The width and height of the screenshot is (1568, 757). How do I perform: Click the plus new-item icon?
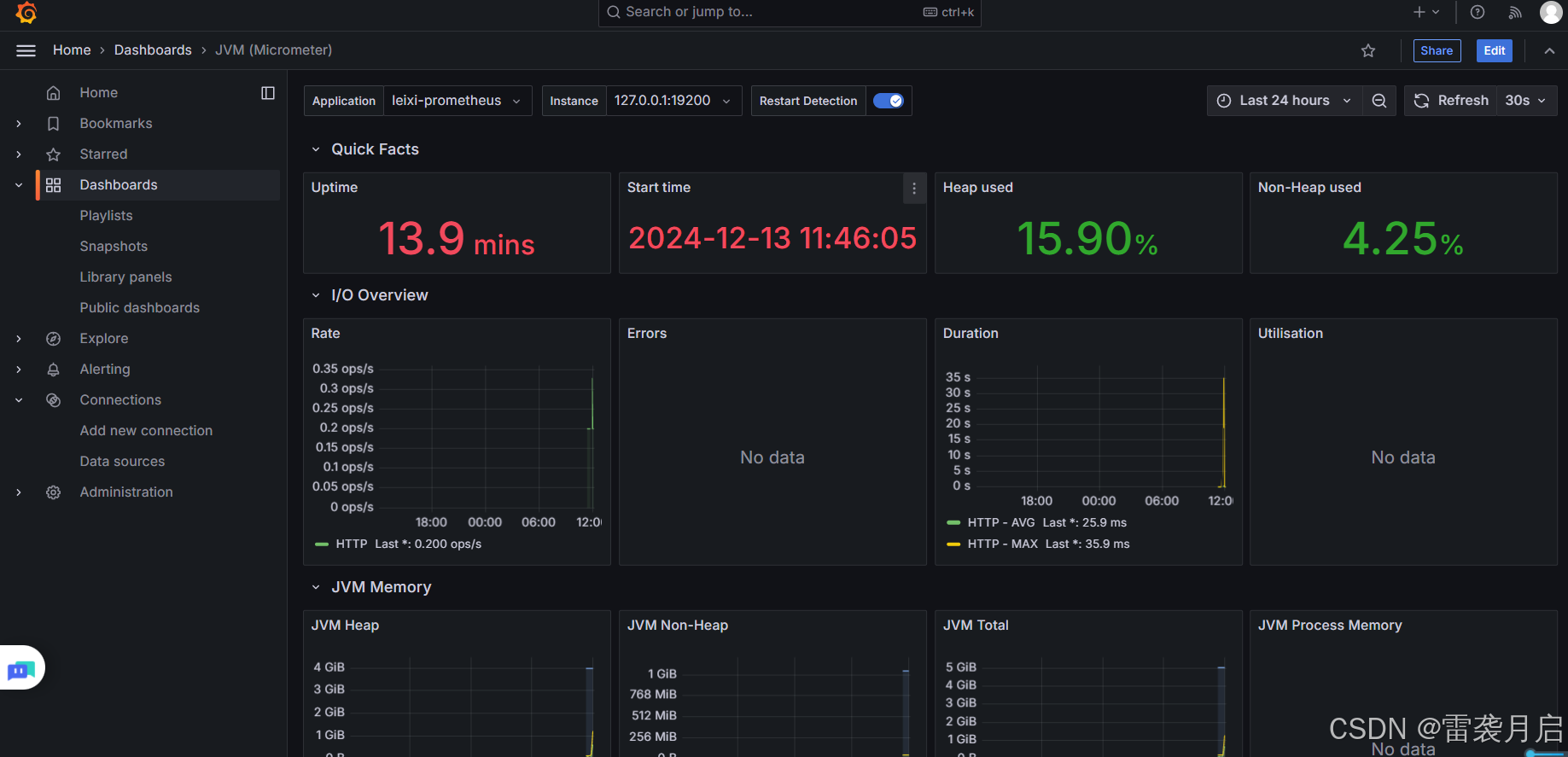[x=1419, y=12]
